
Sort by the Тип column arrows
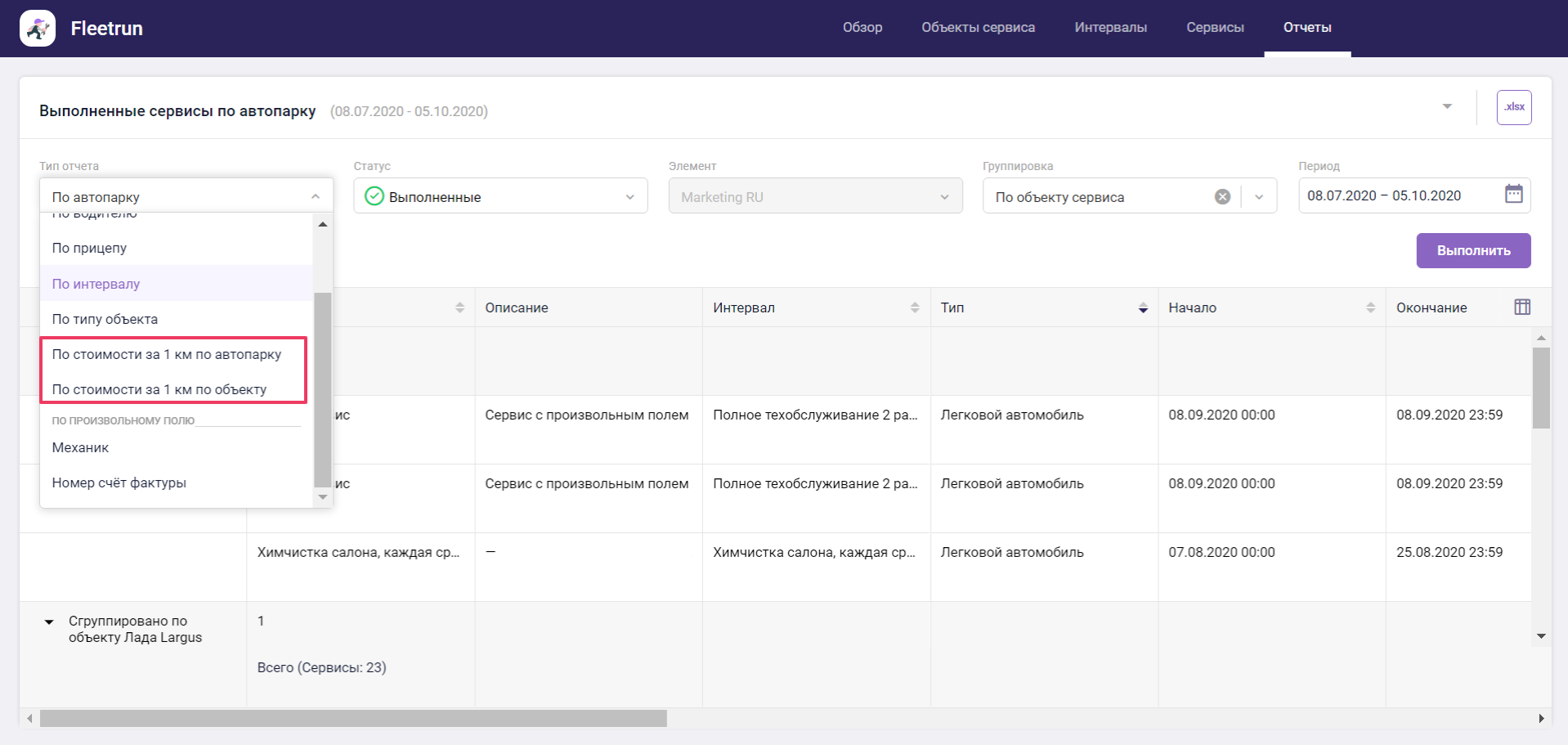tap(1142, 307)
